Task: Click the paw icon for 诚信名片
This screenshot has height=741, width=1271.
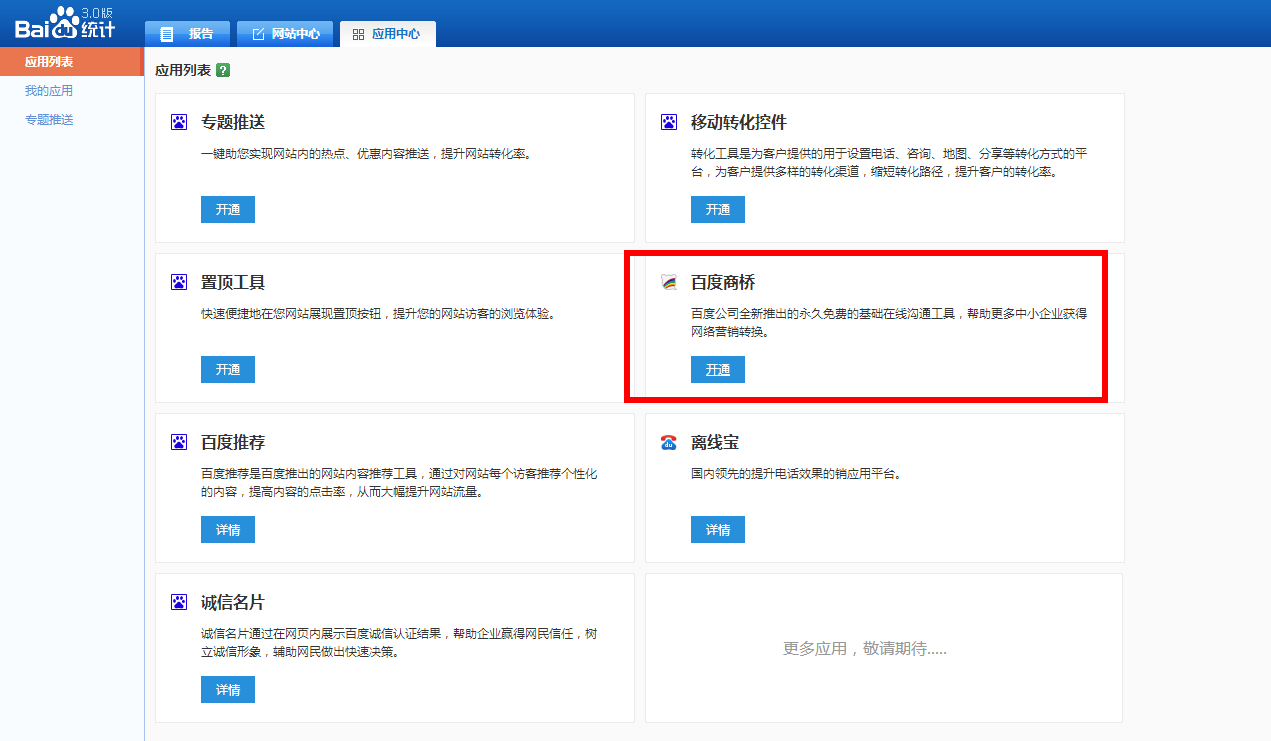Action: 179,602
